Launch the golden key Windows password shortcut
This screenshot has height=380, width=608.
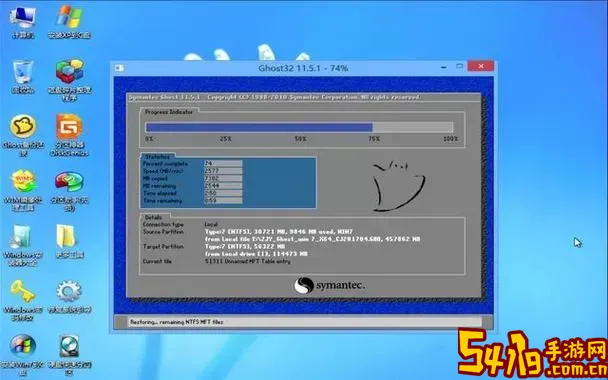click(23, 300)
